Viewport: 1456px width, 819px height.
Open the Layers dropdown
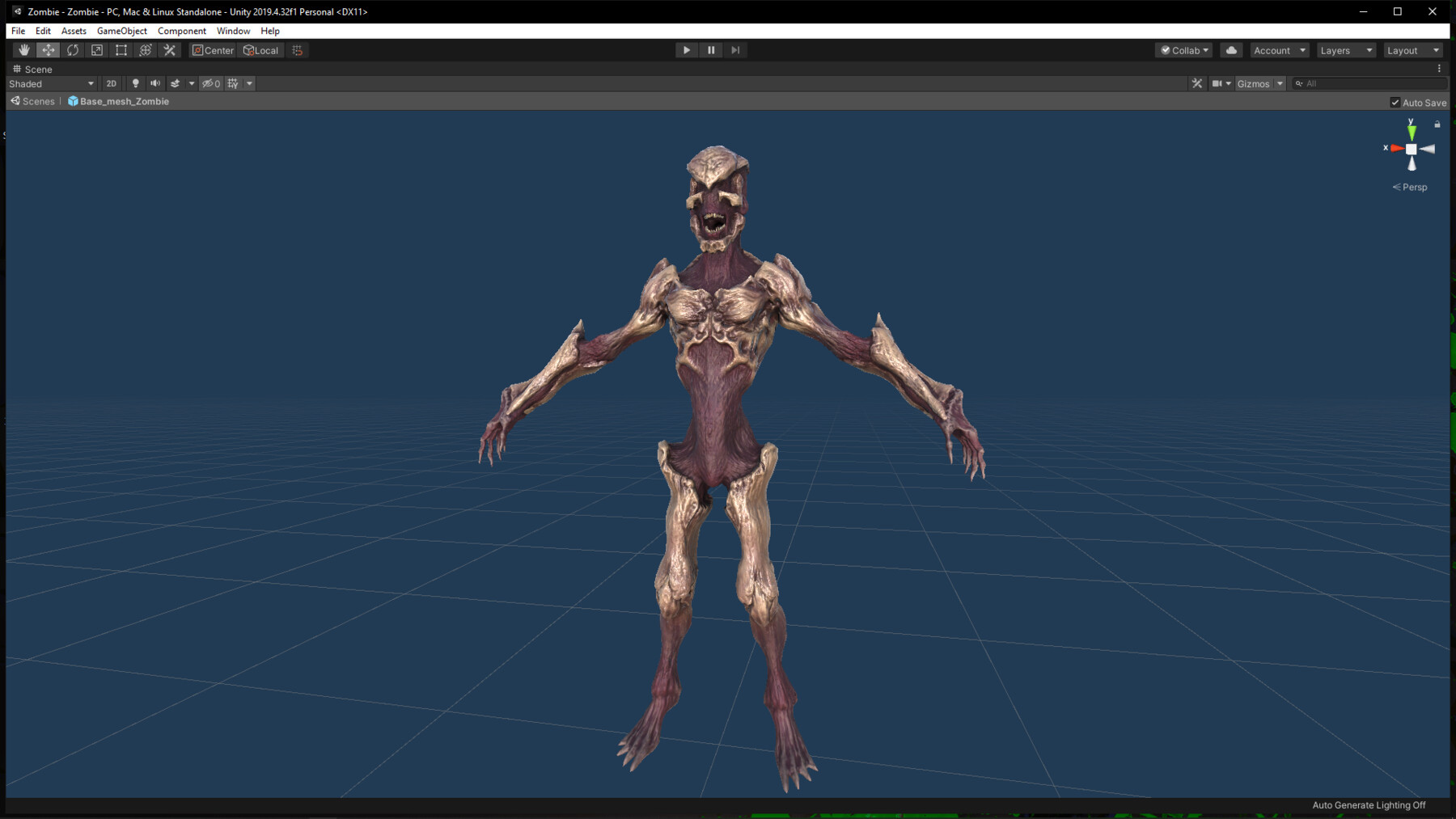tap(1345, 49)
